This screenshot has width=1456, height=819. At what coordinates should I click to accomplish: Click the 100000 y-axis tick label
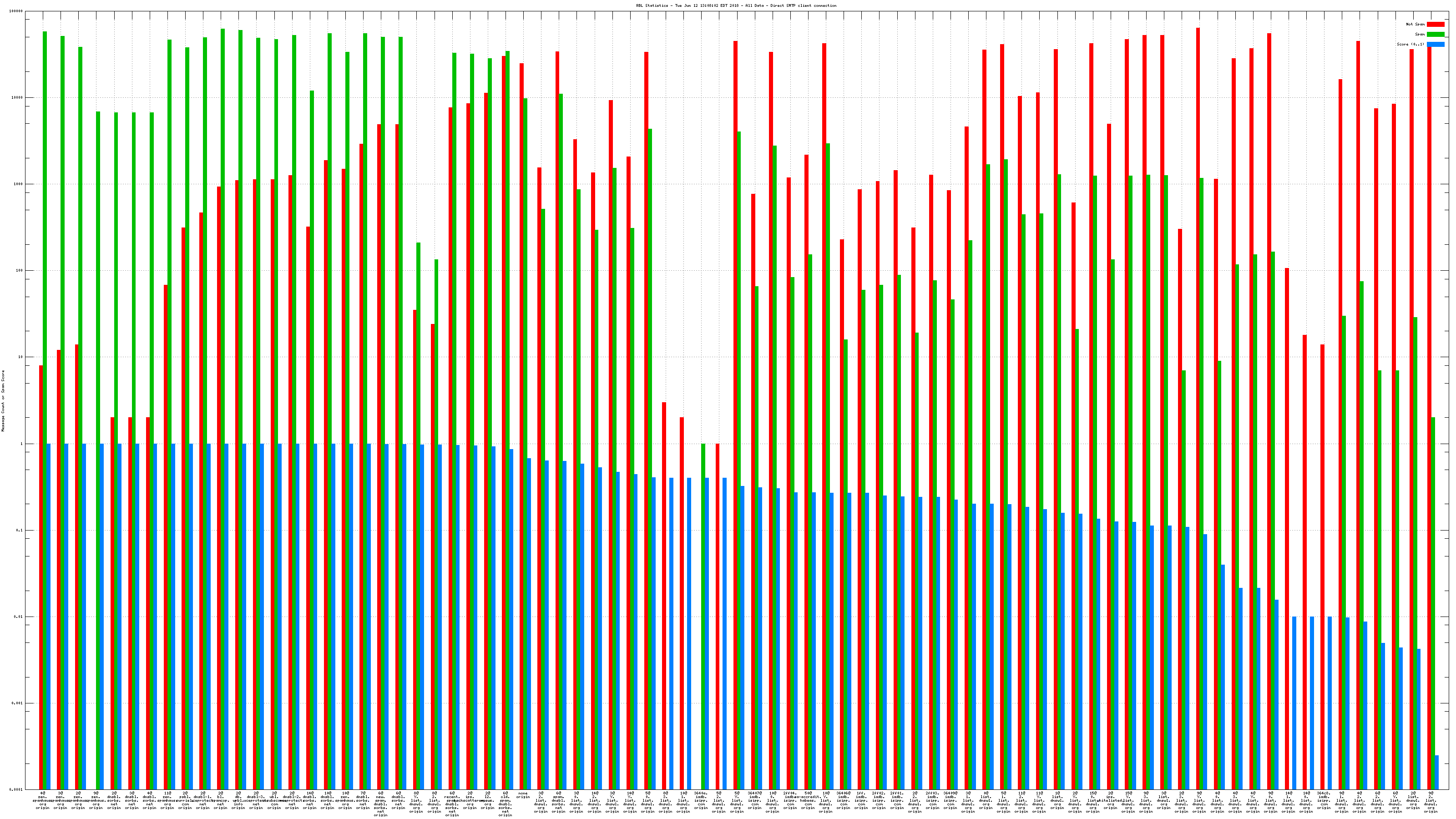[16, 11]
